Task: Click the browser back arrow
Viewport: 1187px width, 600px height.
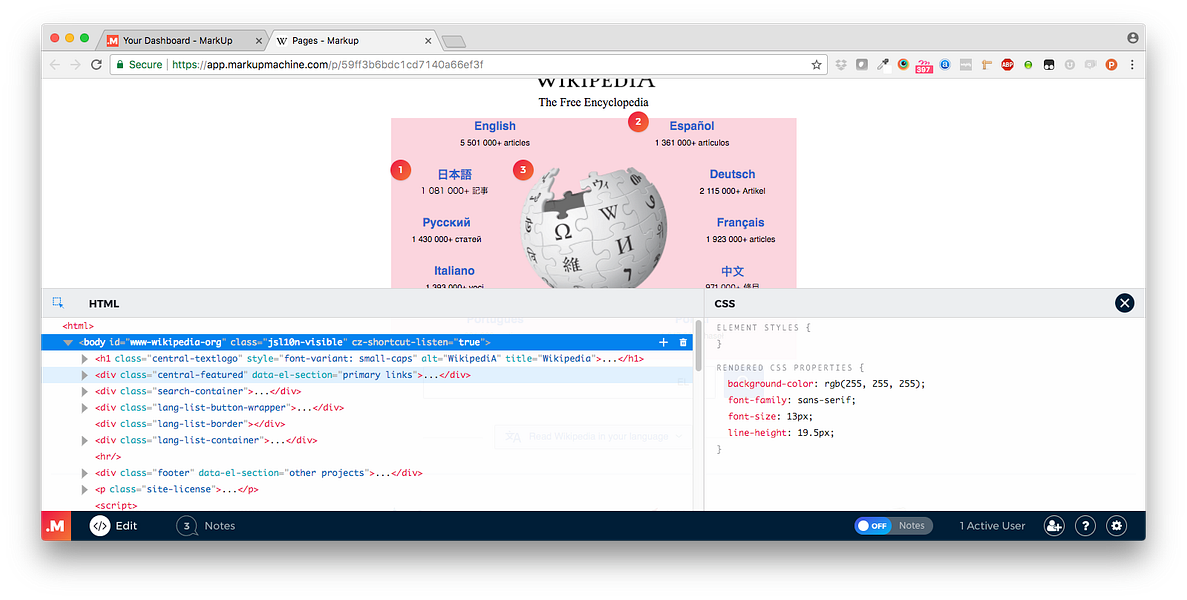Action: pyautogui.click(x=55, y=64)
